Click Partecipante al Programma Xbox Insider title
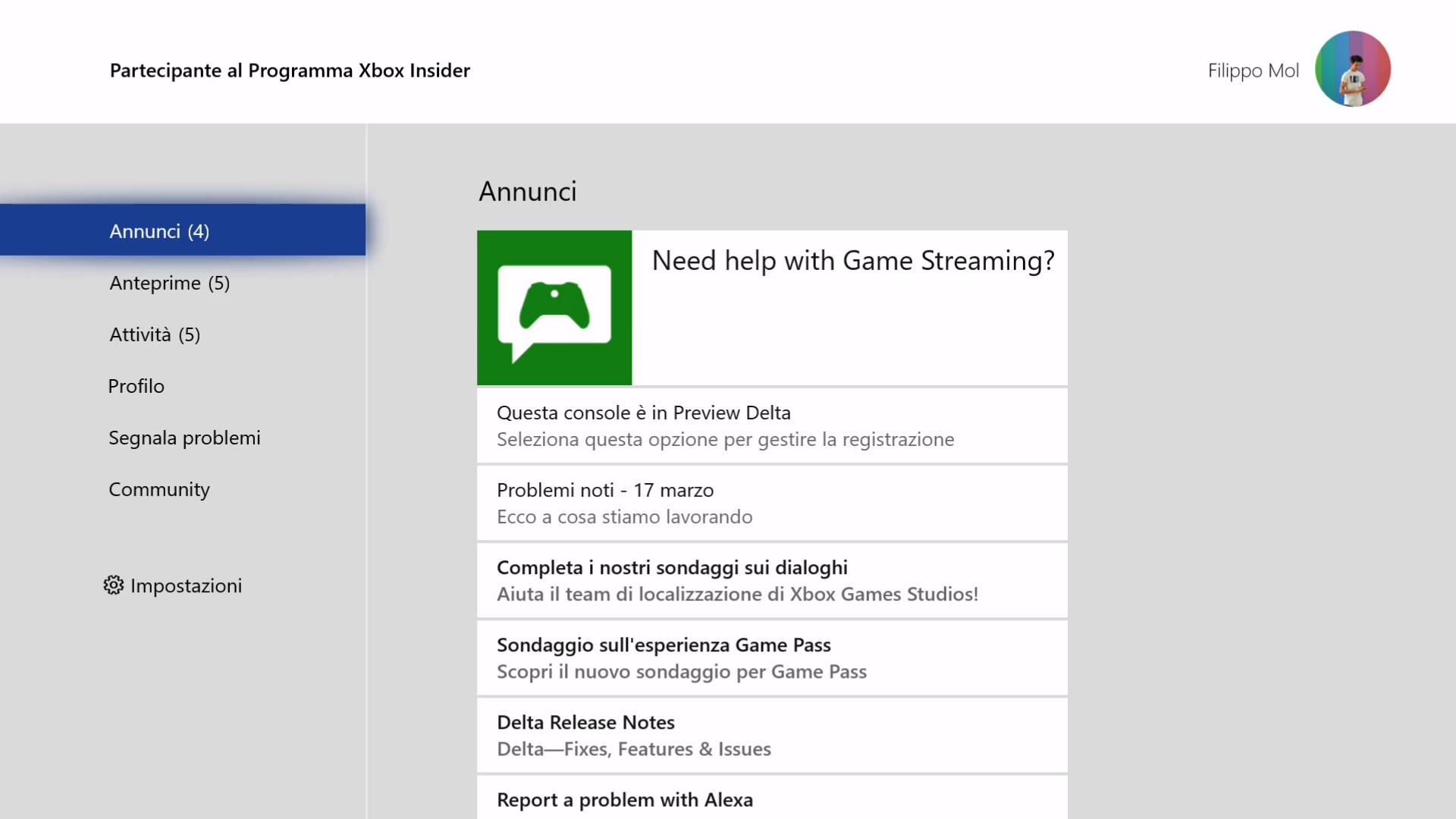 (x=290, y=71)
